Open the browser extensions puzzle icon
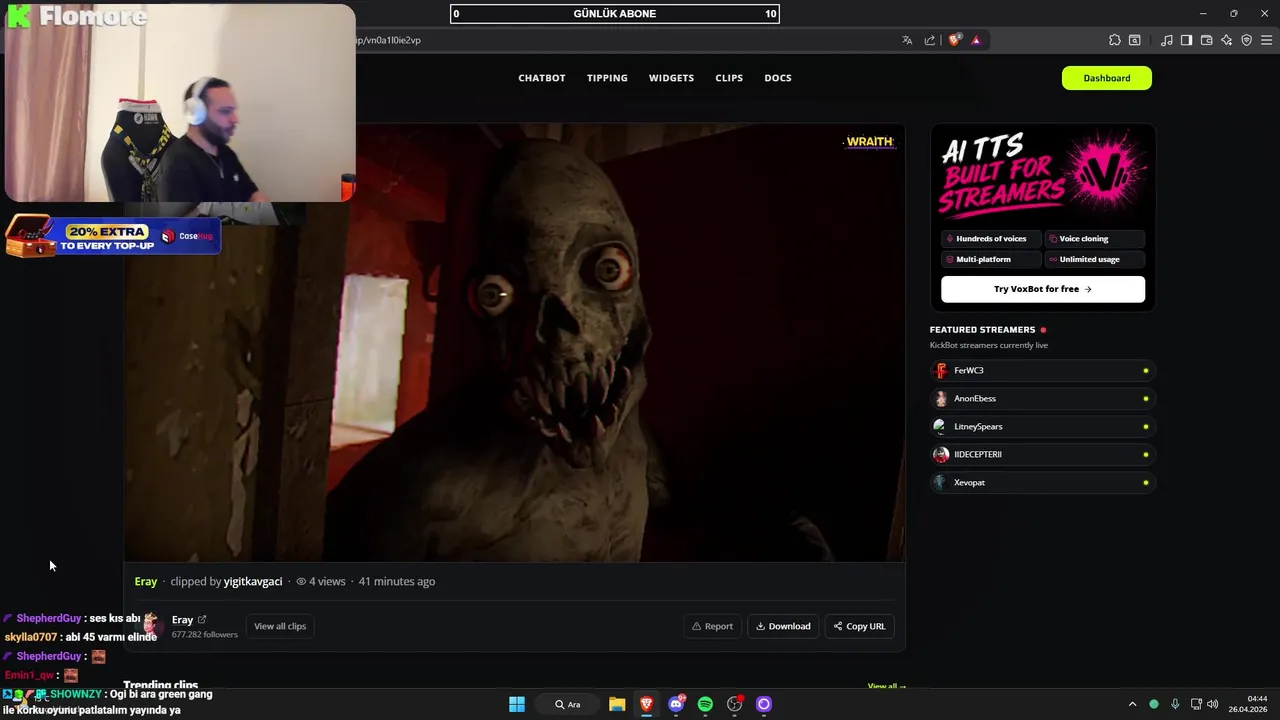The width and height of the screenshot is (1280, 720). 1115,40
